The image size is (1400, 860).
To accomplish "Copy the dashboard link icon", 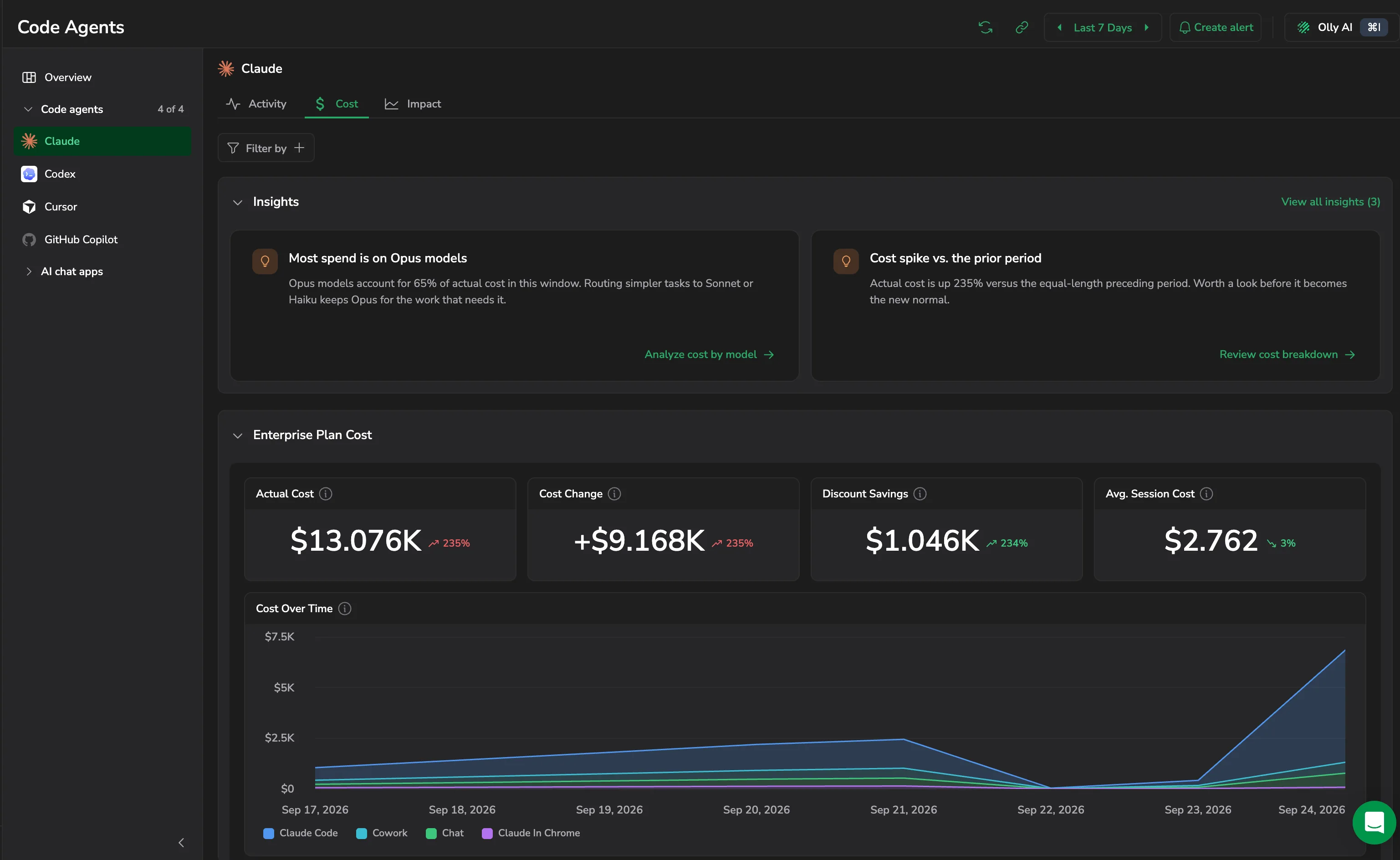I will pyautogui.click(x=1022, y=27).
